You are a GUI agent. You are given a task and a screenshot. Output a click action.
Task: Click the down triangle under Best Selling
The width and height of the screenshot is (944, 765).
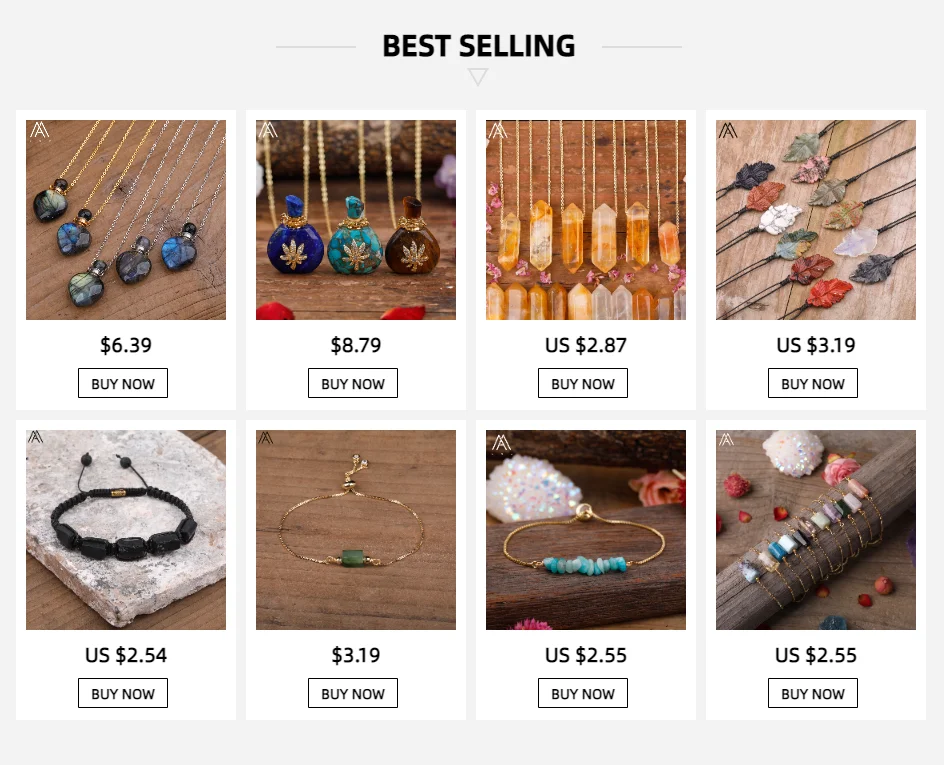[x=478, y=77]
